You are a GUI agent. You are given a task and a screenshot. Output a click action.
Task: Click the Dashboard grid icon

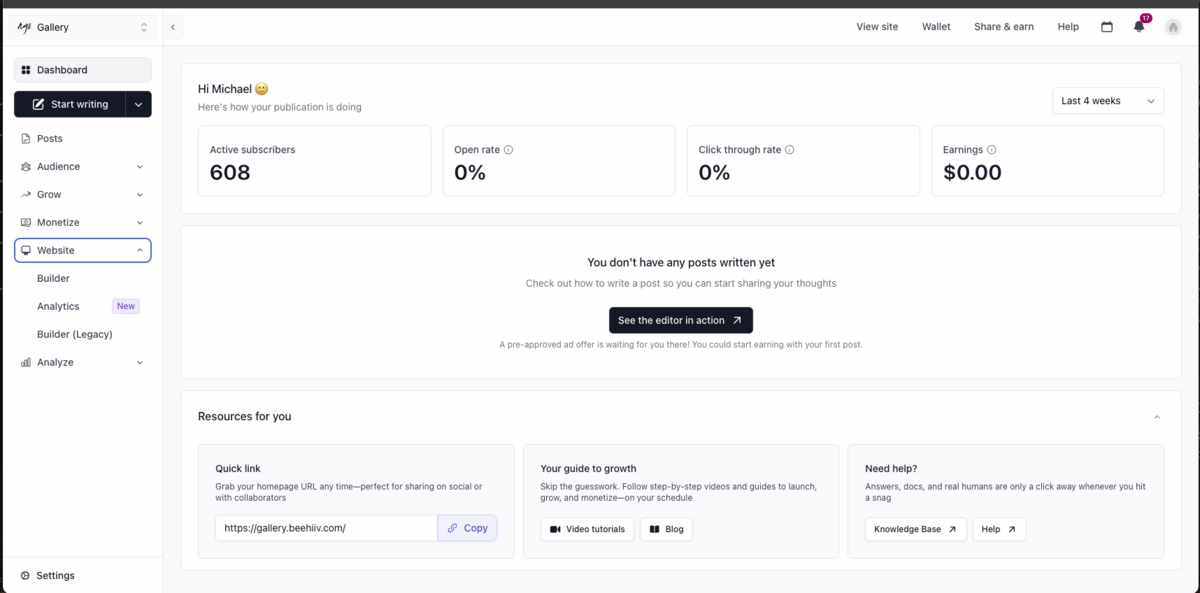26,70
